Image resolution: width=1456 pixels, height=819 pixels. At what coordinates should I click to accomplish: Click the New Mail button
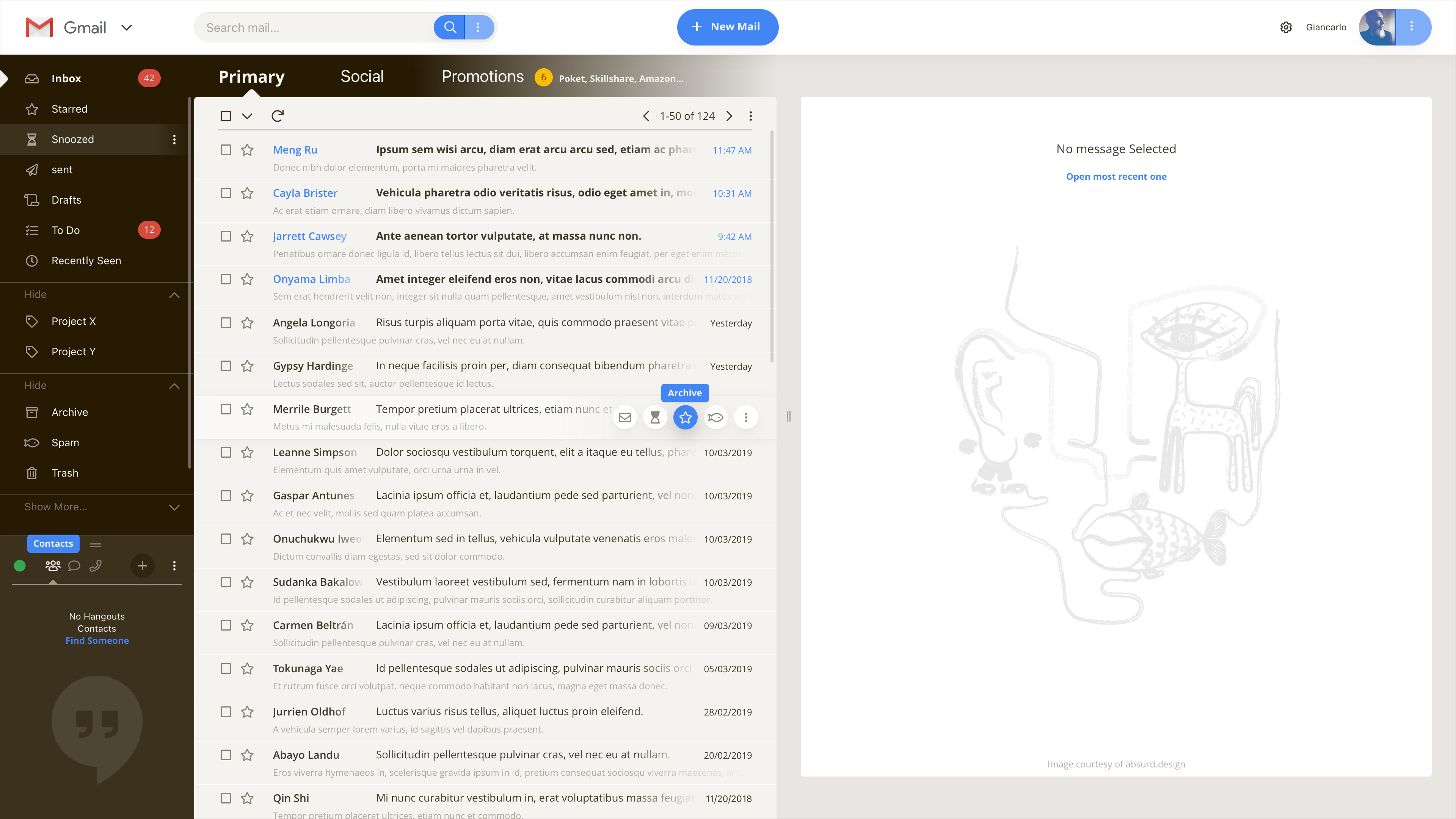coord(728,27)
